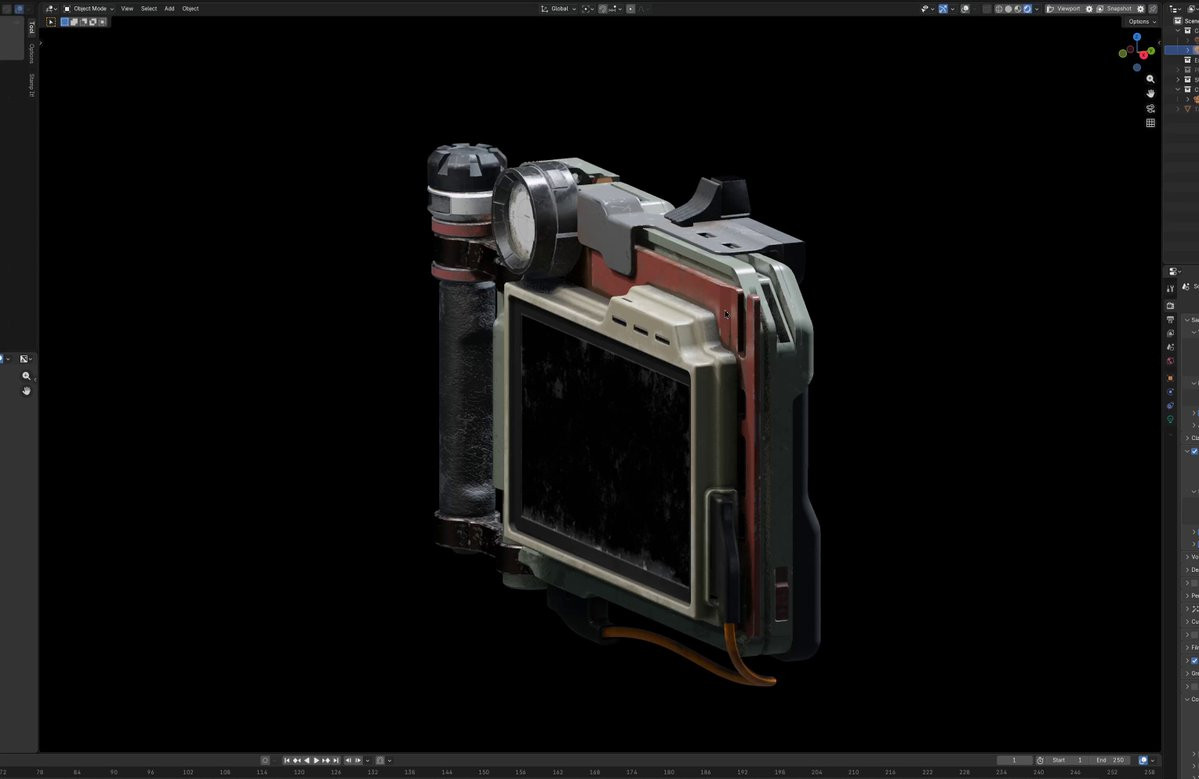Toggle viewport overlays
The width and height of the screenshot is (1199, 779).
coord(965,8)
